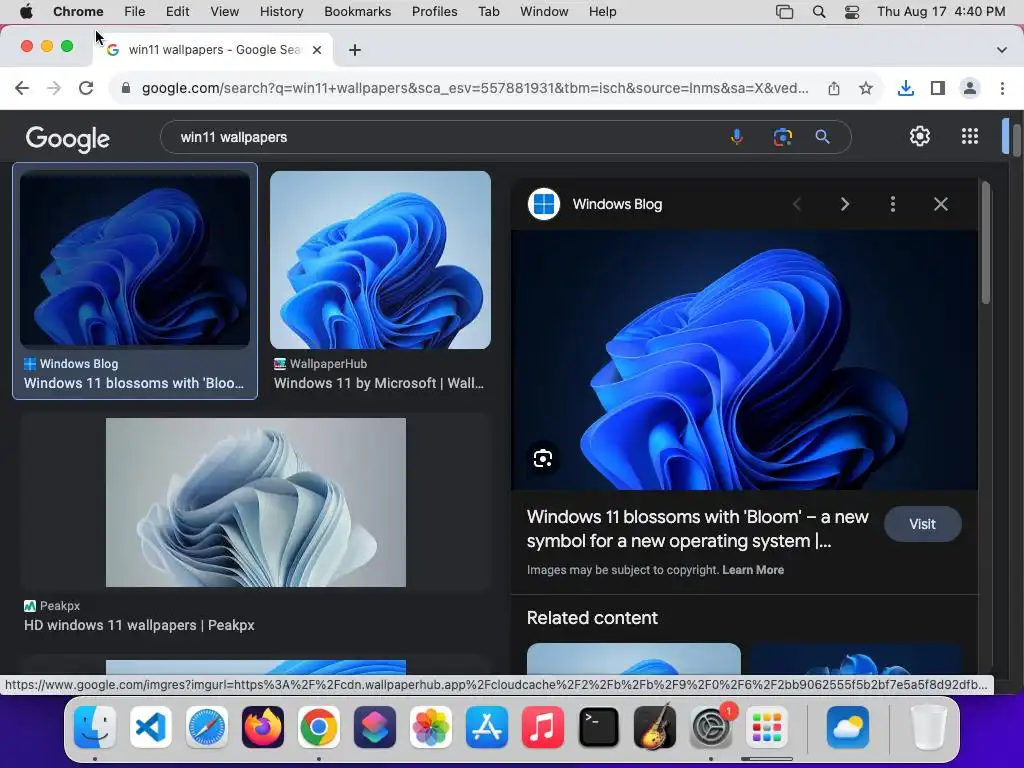
Task: Go back using Chrome's back arrow
Action: coord(22,88)
